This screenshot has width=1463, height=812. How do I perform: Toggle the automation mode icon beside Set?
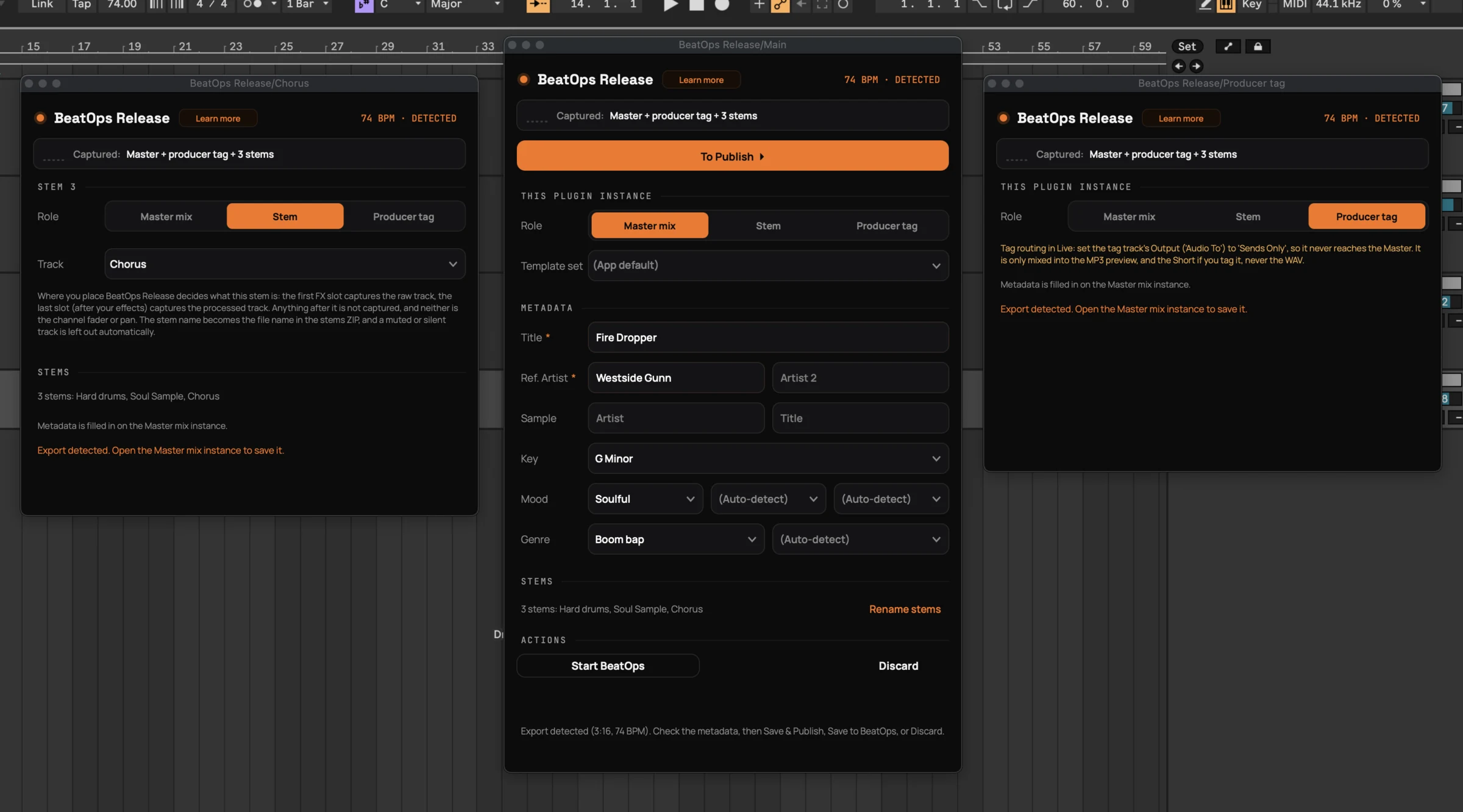(1228, 46)
